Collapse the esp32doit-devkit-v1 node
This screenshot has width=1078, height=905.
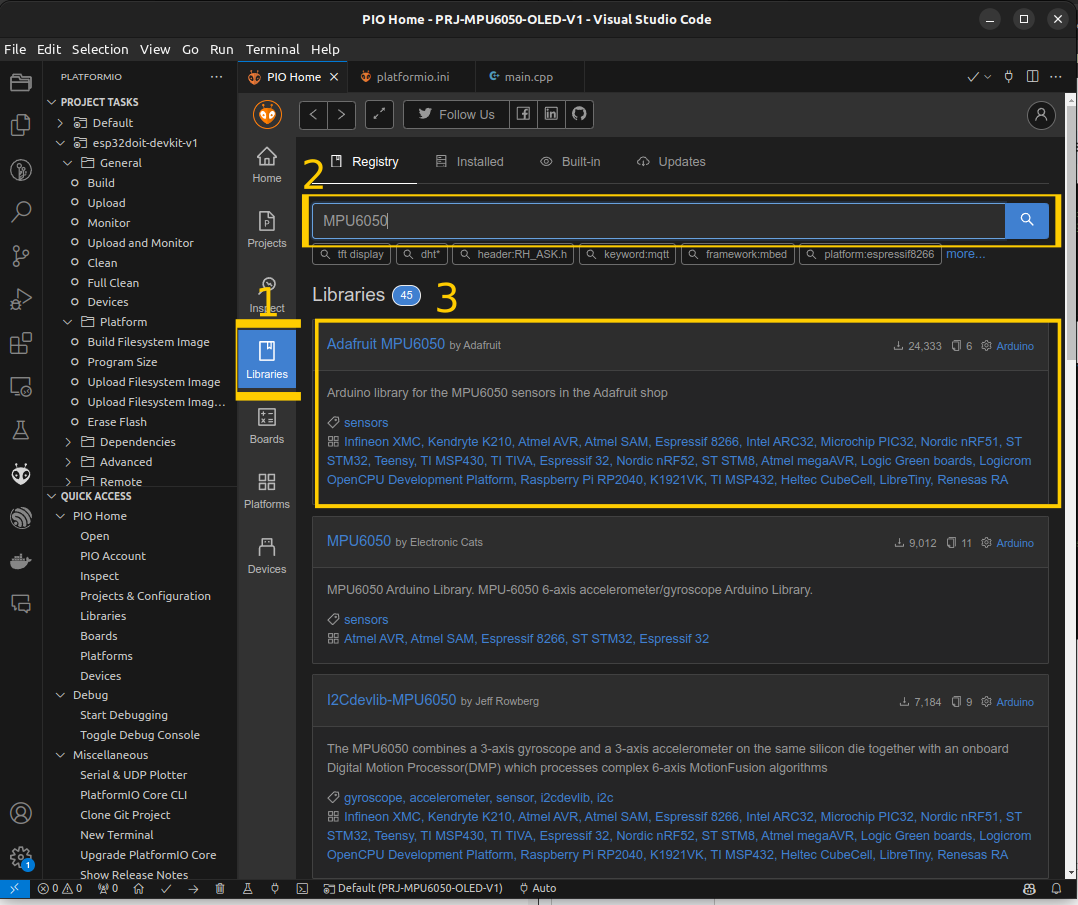click(x=60, y=143)
